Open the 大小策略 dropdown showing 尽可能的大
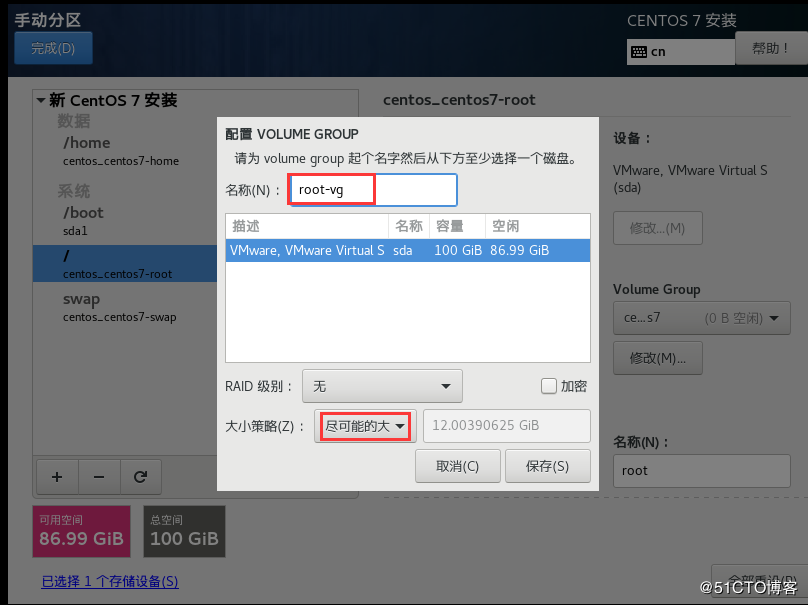The width and height of the screenshot is (808, 605). click(365, 426)
